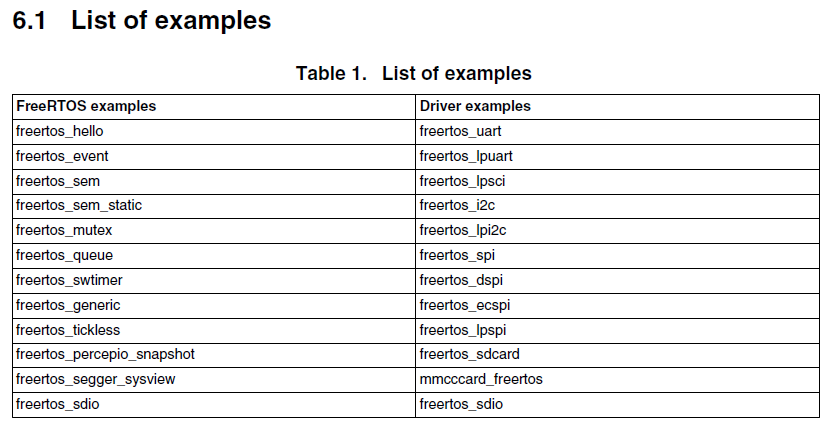Viewport: 833px width, 431px height.
Task: Click the freertos_tickless entry
Action: [x=68, y=329]
